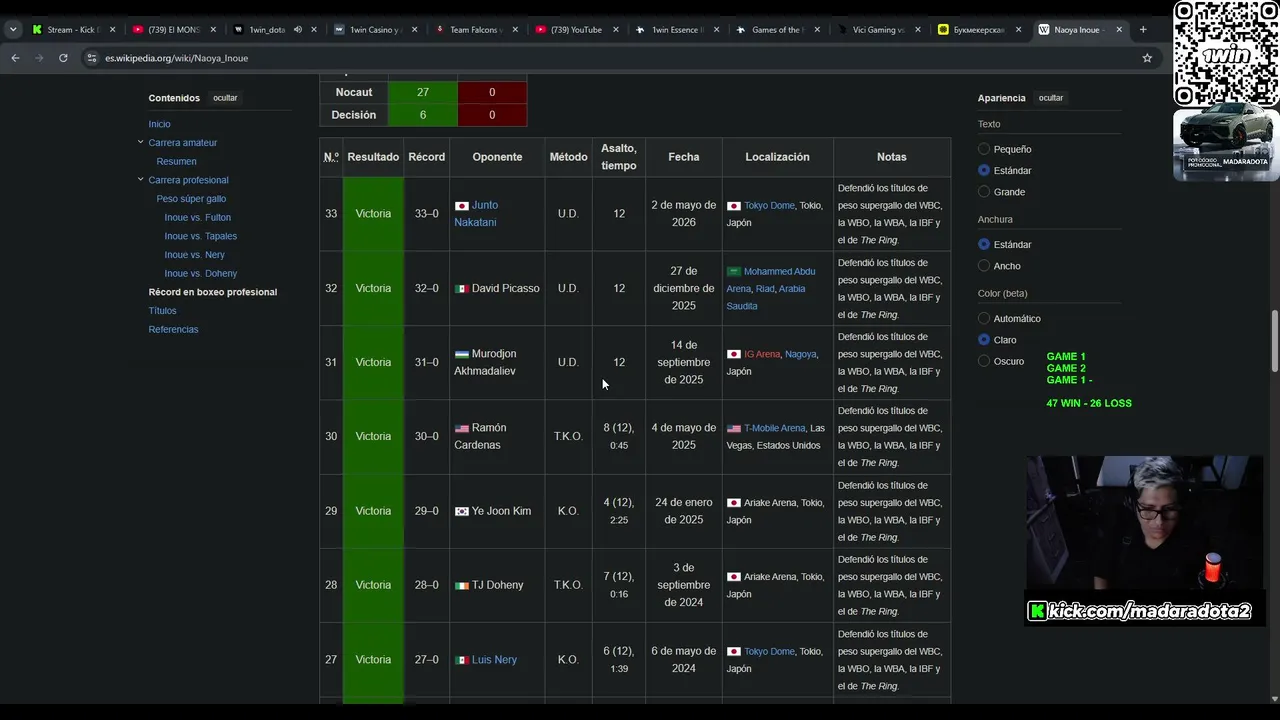Open Mohammed Abdu Arena link
Screen dimensions: 1280x720
771,280
